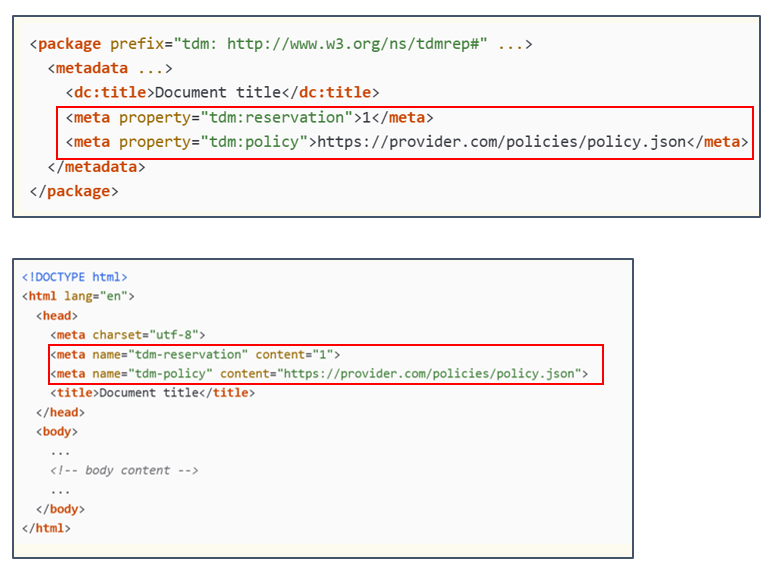The width and height of the screenshot is (776, 580).
Task: Click the meta name tdm-reservation line
Action: coord(195,354)
